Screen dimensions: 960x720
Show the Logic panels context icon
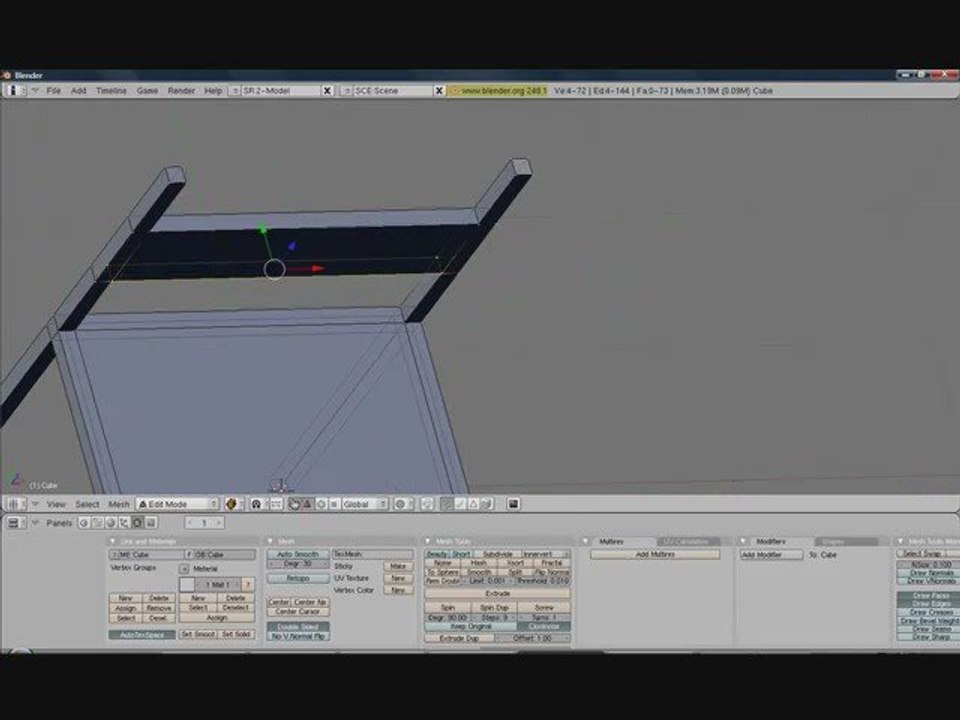click(84, 523)
